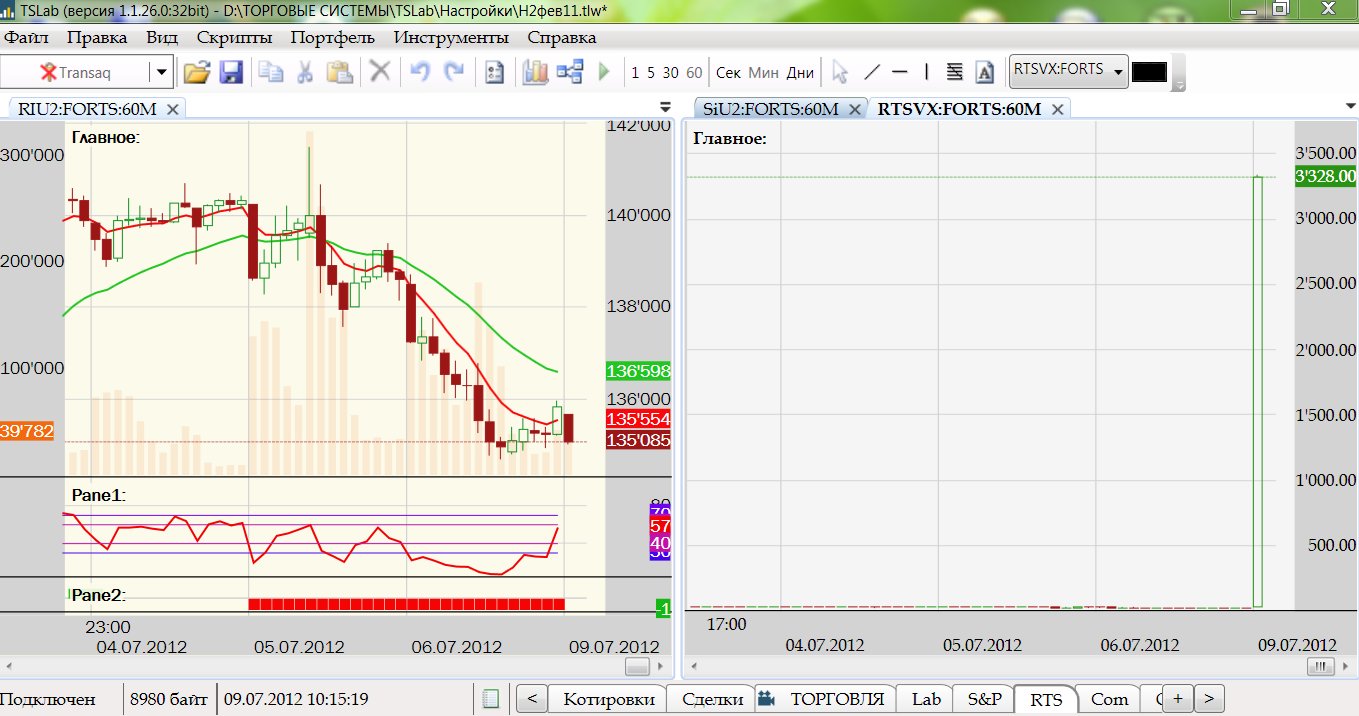
Task: Toggle the Мин time unit button
Action: pyautogui.click(x=763, y=73)
